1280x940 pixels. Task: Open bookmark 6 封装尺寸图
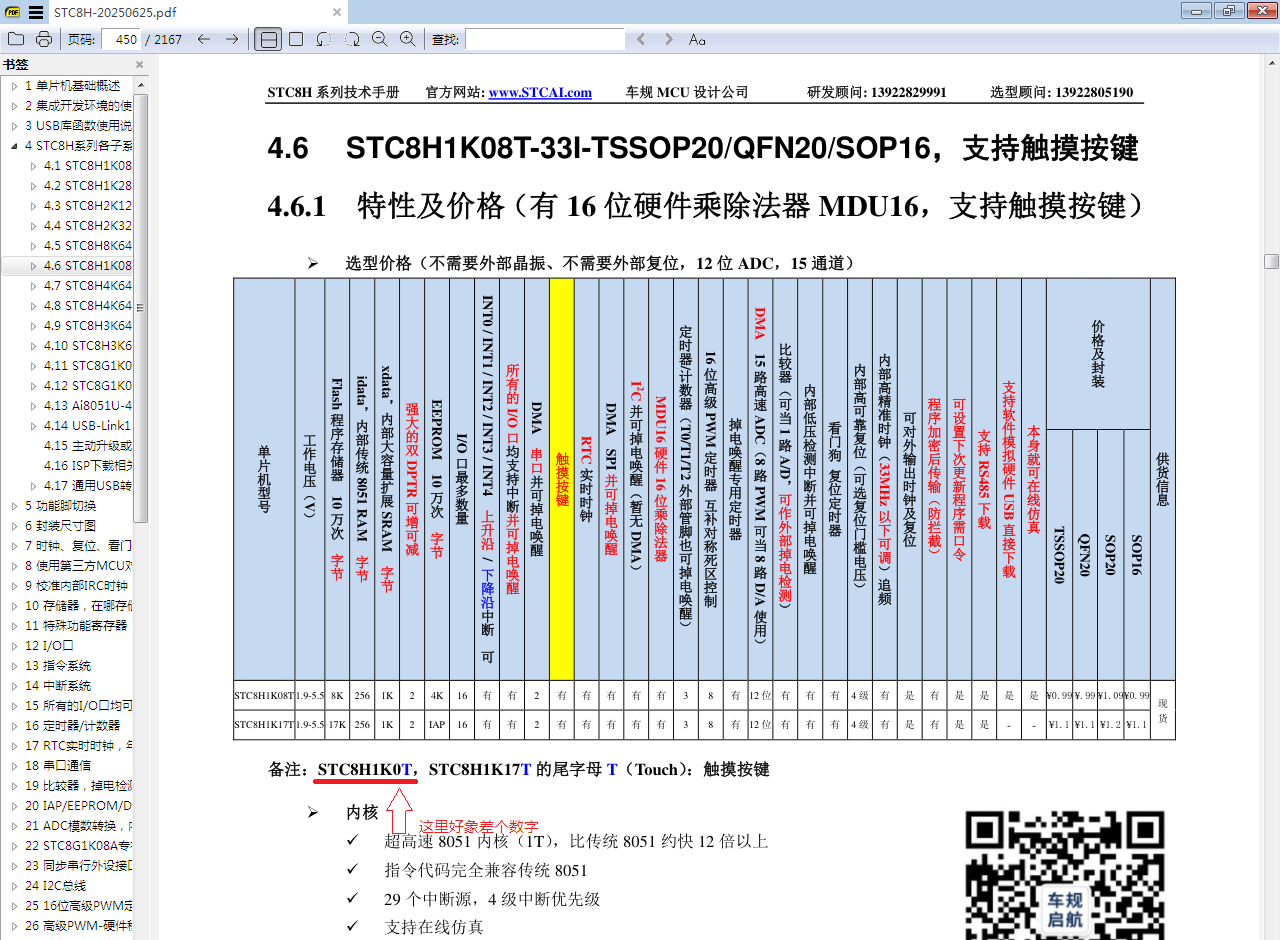coord(61,526)
